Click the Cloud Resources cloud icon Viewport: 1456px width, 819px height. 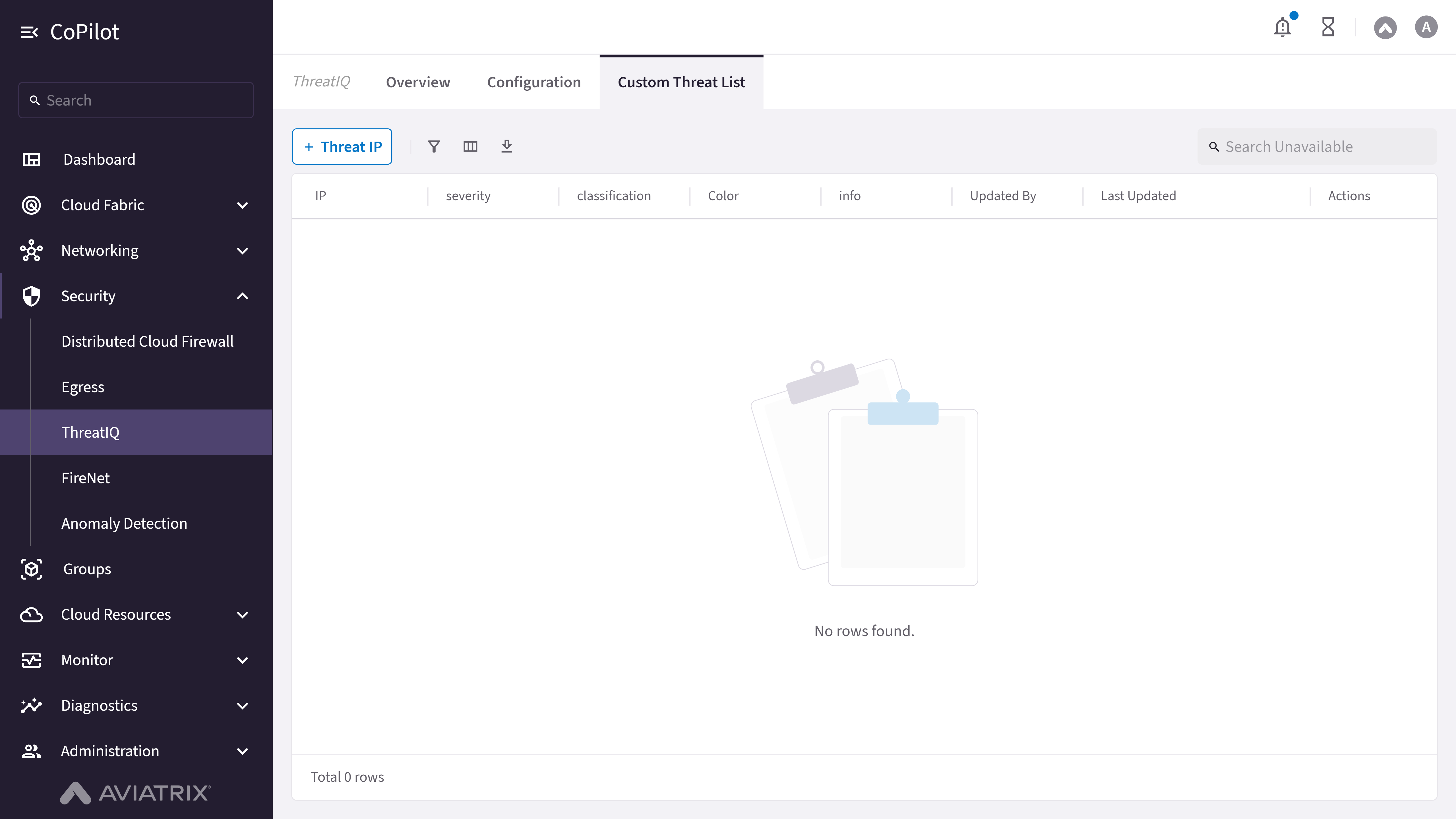tap(31, 614)
